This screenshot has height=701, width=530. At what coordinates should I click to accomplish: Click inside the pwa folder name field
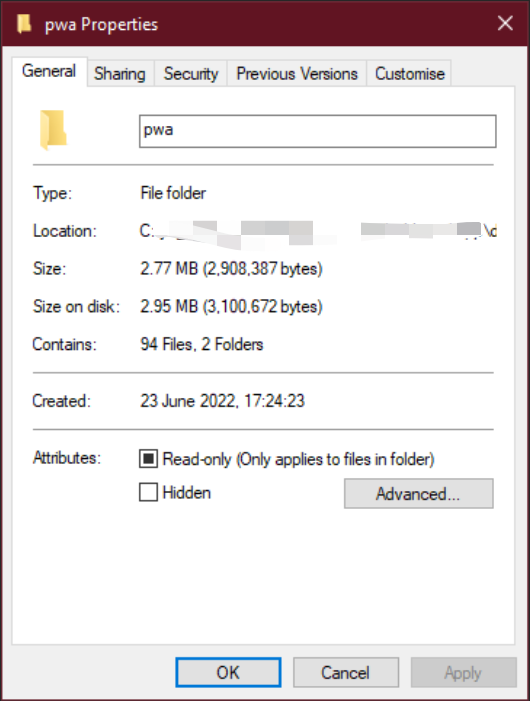point(318,131)
